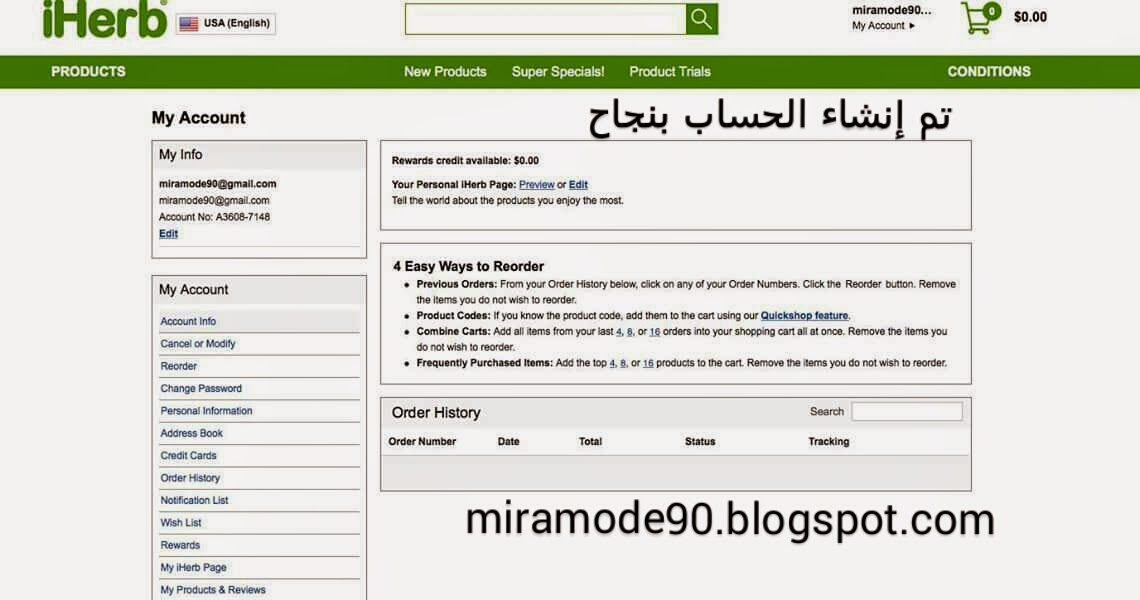Click the $0.00 cart total
The image size is (1140, 600).
tap(1030, 17)
